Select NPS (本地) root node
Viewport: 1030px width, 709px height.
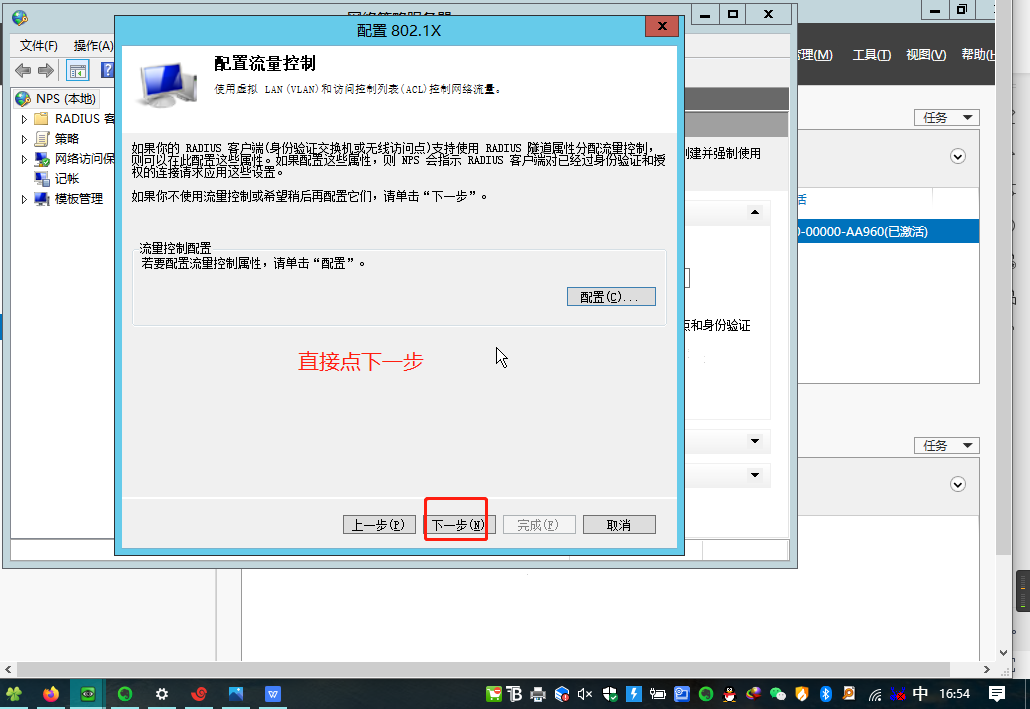(x=57, y=99)
